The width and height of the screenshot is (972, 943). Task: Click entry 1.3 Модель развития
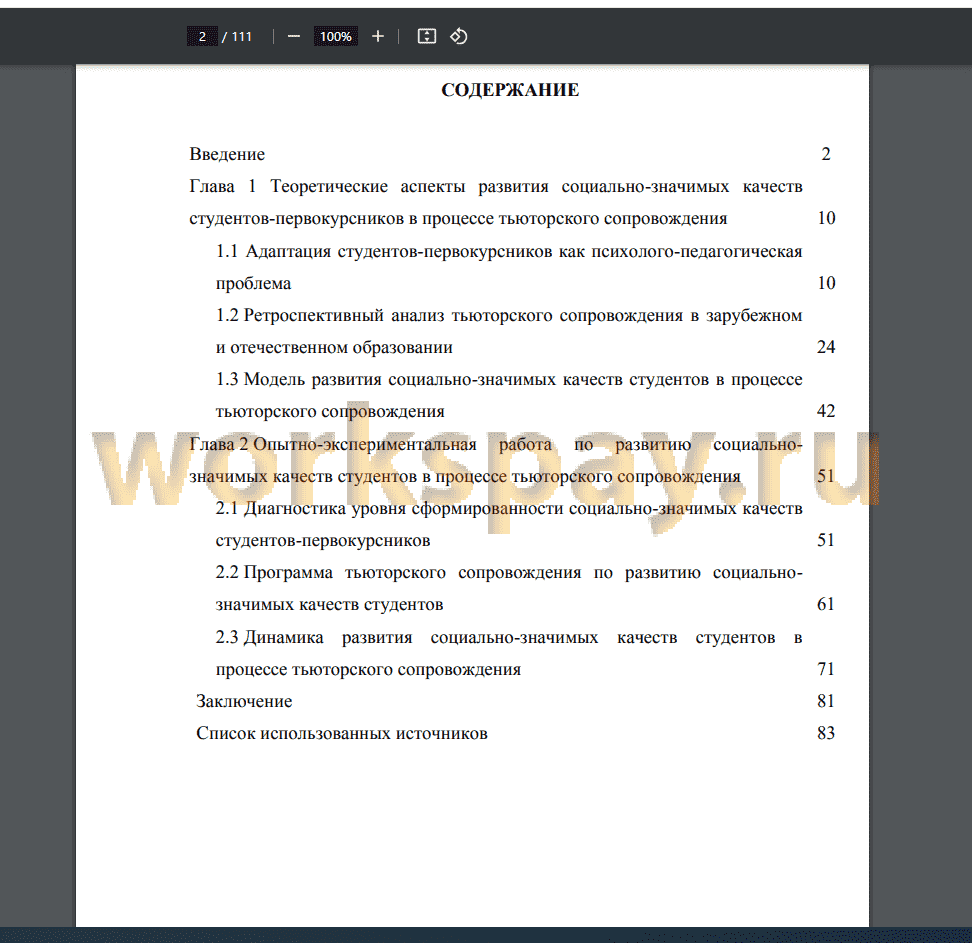[x=509, y=379]
